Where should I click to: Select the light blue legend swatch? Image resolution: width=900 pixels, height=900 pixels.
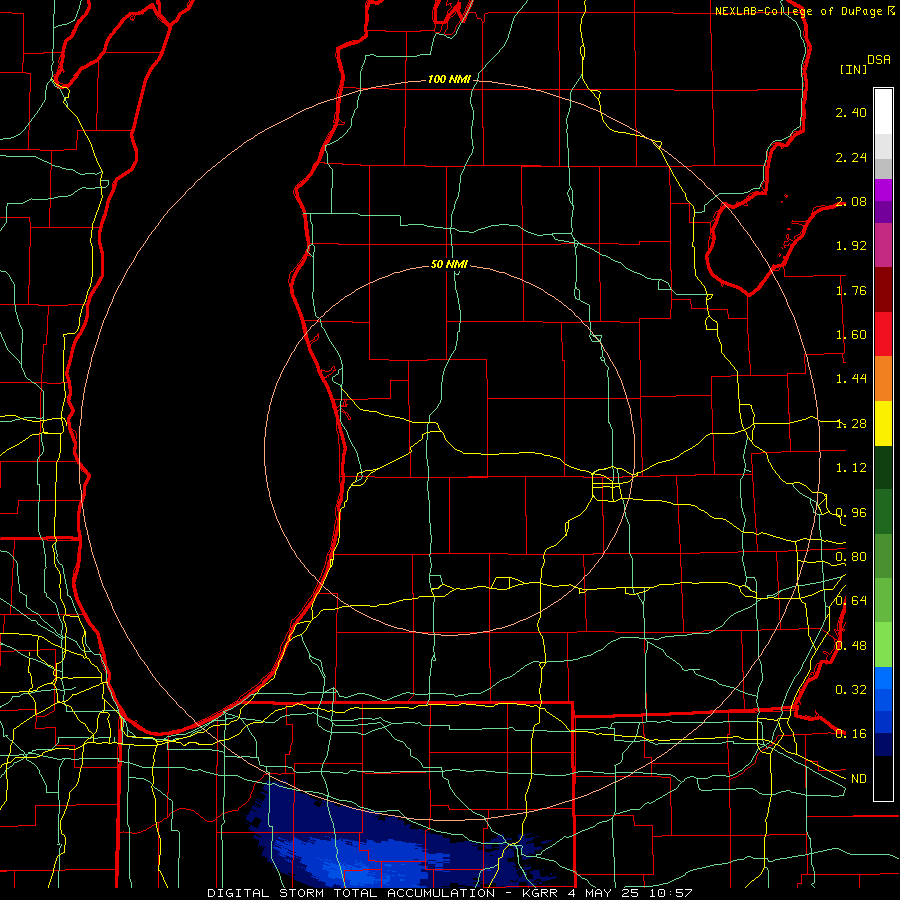click(x=883, y=678)
